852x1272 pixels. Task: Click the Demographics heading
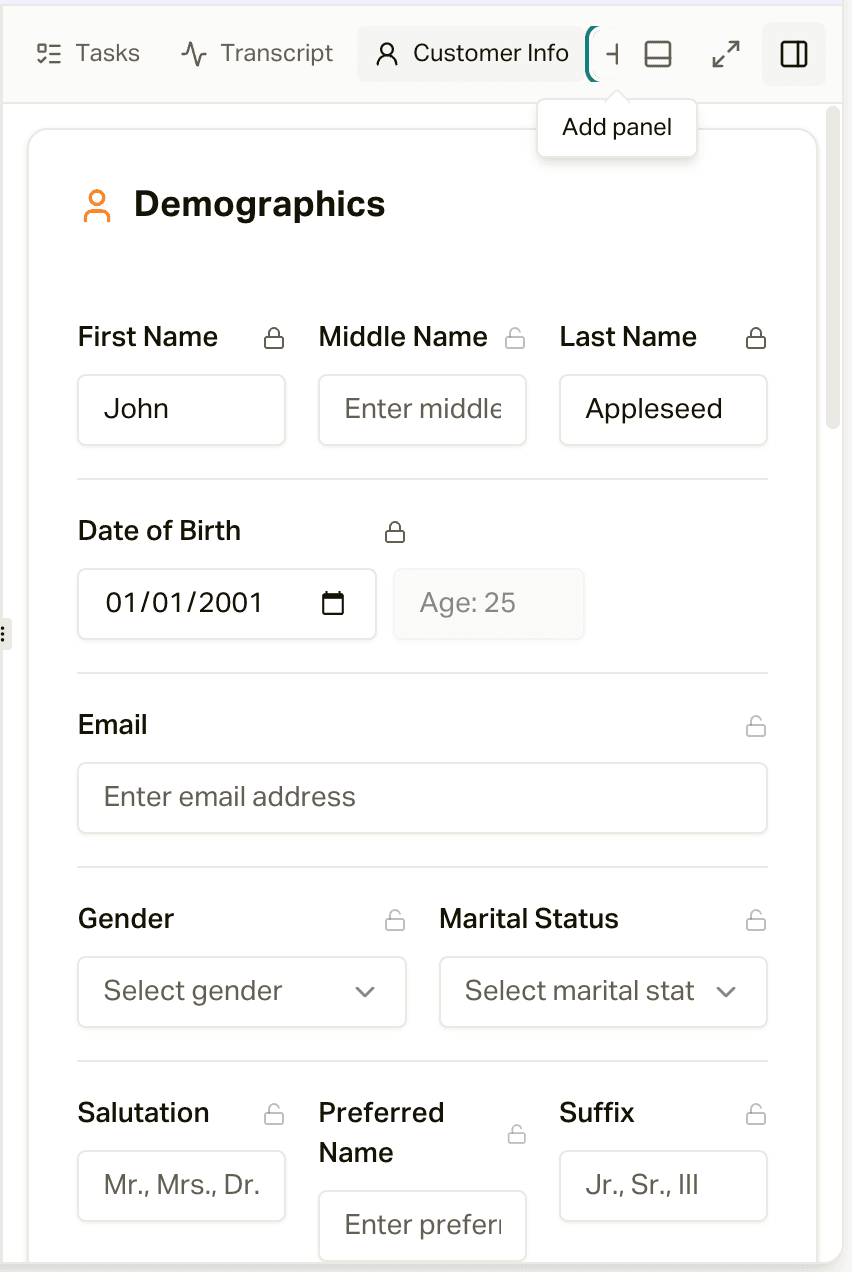coord(259,205)
